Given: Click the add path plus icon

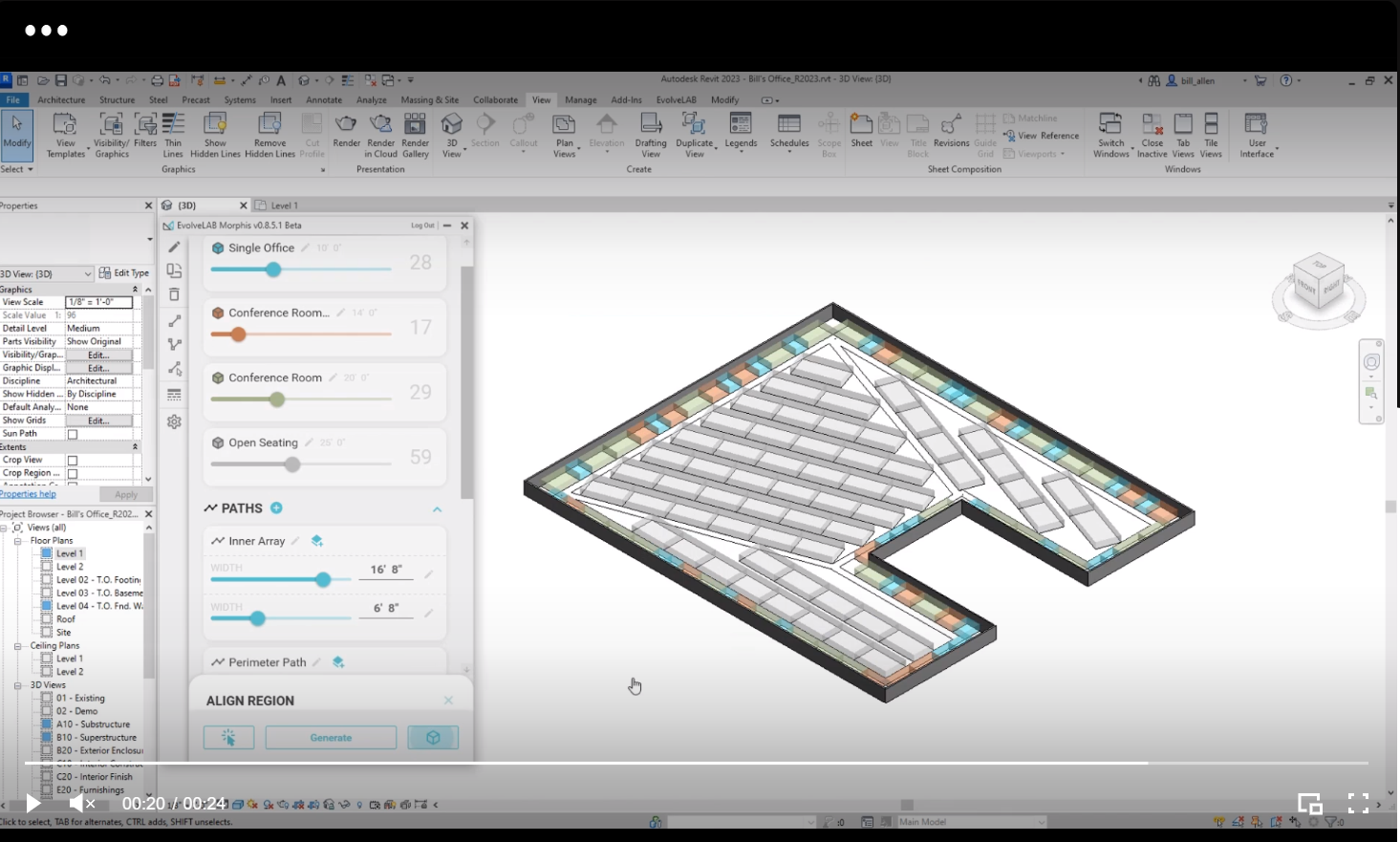Looking at the screenshot, I should click(276, 508).
